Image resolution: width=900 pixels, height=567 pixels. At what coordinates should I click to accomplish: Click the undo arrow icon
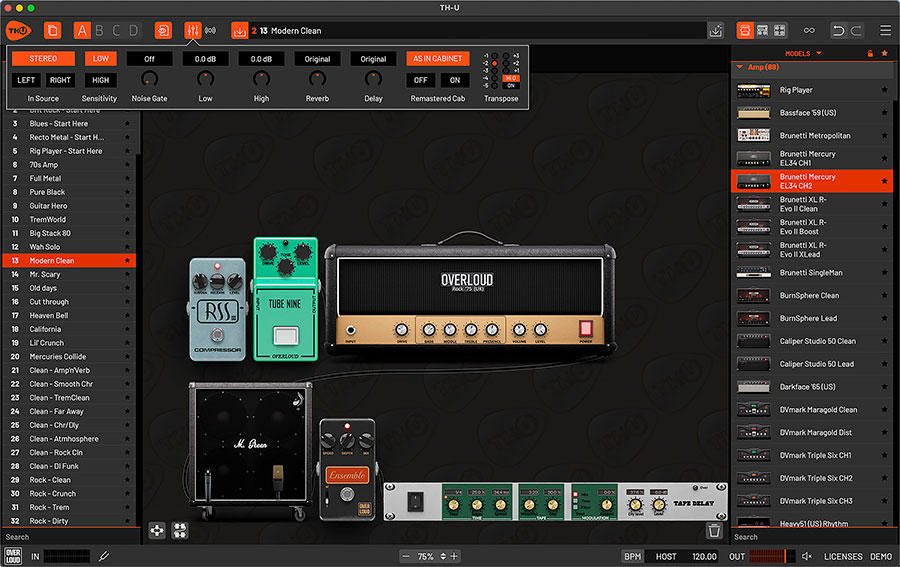[838, 31]
